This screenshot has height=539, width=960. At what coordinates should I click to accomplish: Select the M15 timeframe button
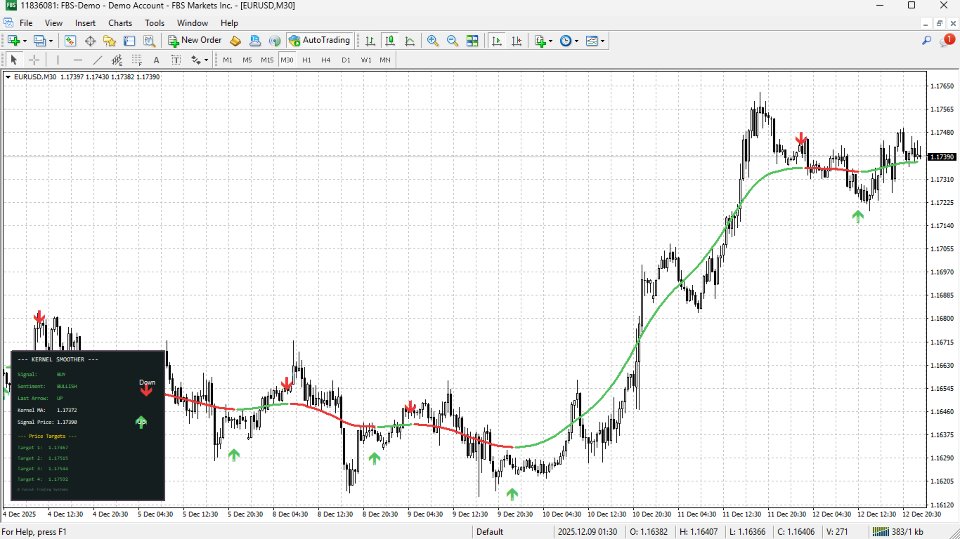(x=267, y=60)
